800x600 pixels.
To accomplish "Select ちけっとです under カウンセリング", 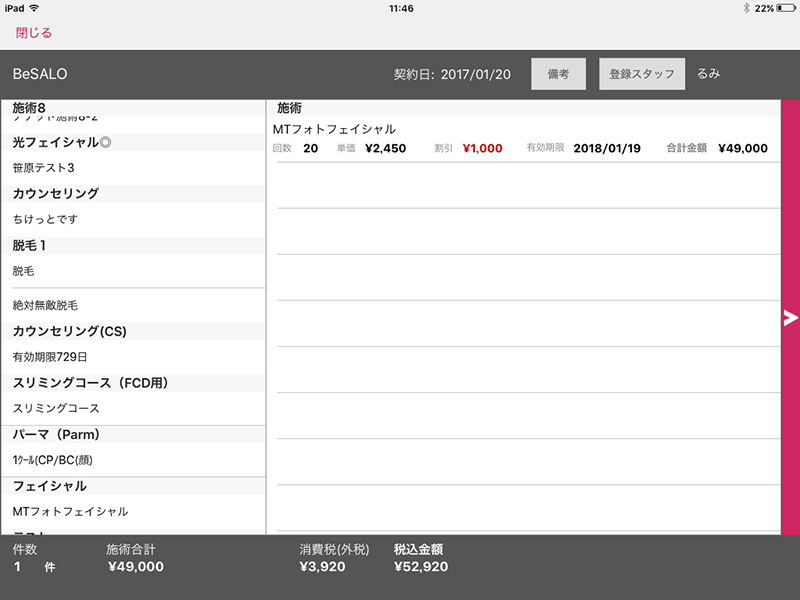I will click(x=45, y=219).
